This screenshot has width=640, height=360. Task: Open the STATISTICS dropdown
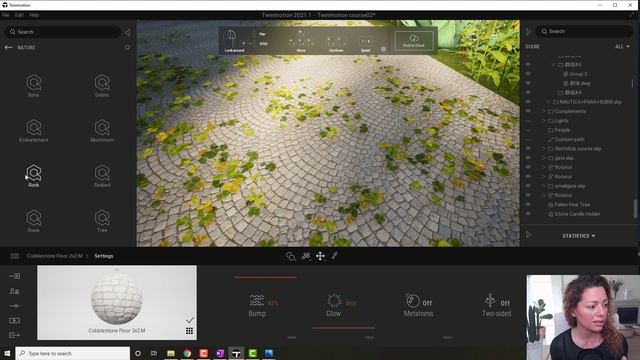(x=579, y=236)
